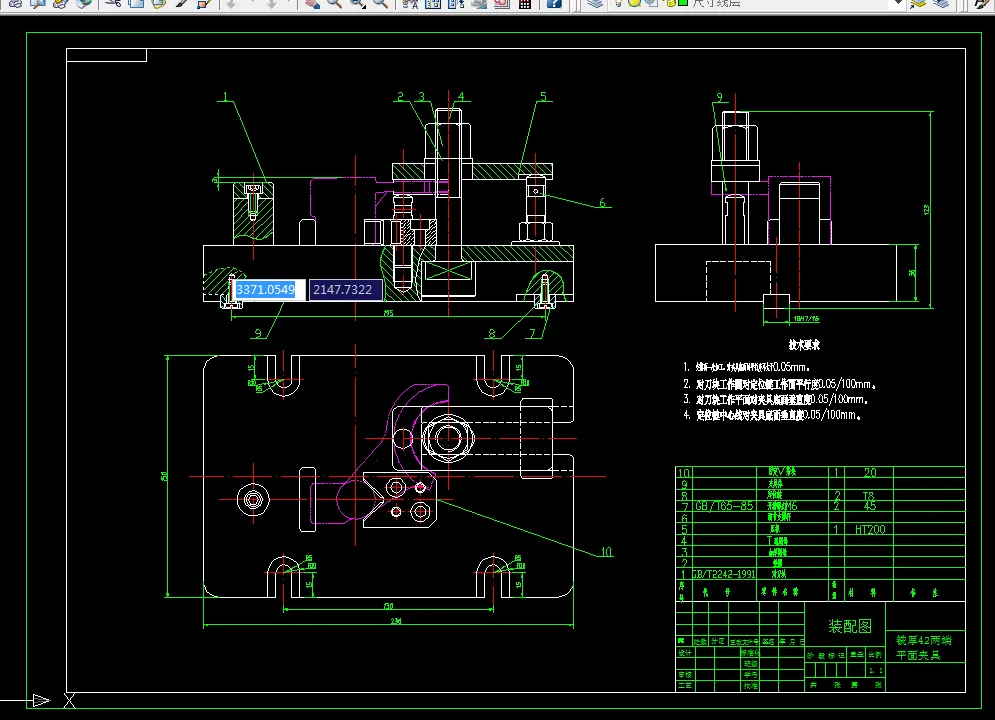This screenshot has height=720, width=995.
Task: Click the green layer color swatch
Action: click(x=682, y=4)
